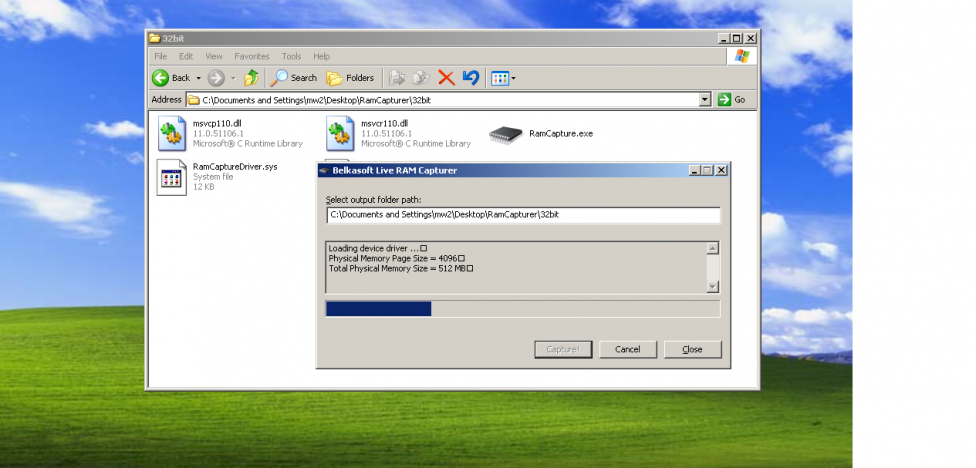Click the capture progress bar
Screen dimensions: 976x468
[522, 308]
